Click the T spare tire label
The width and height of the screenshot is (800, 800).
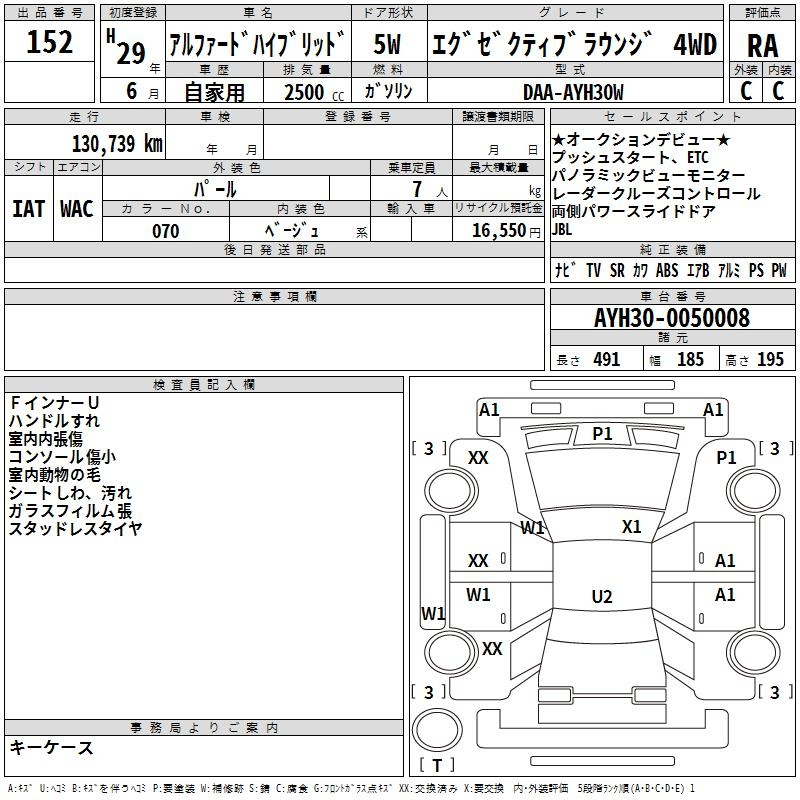tap(437, 765)
